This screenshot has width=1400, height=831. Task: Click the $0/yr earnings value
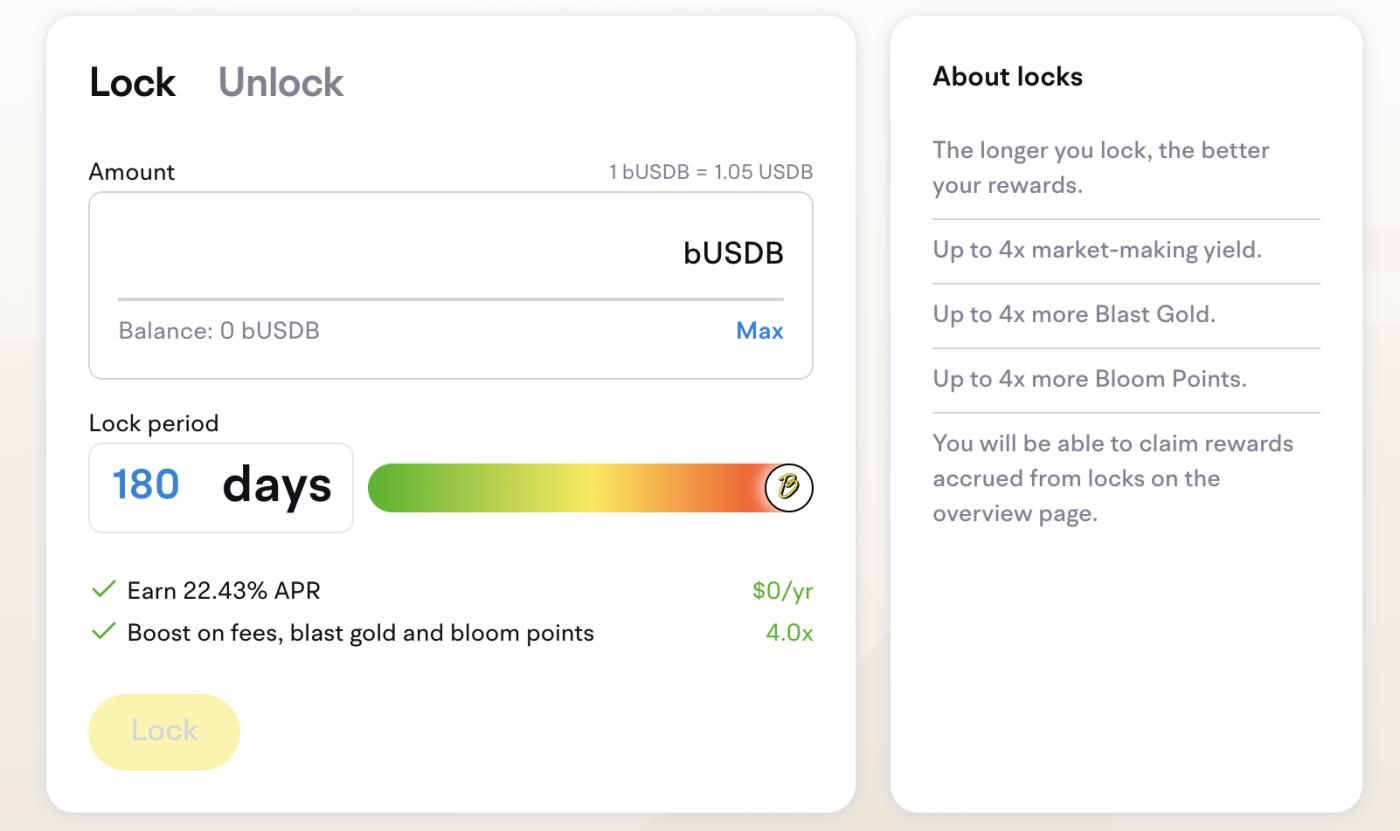click(x=782, y=591)
